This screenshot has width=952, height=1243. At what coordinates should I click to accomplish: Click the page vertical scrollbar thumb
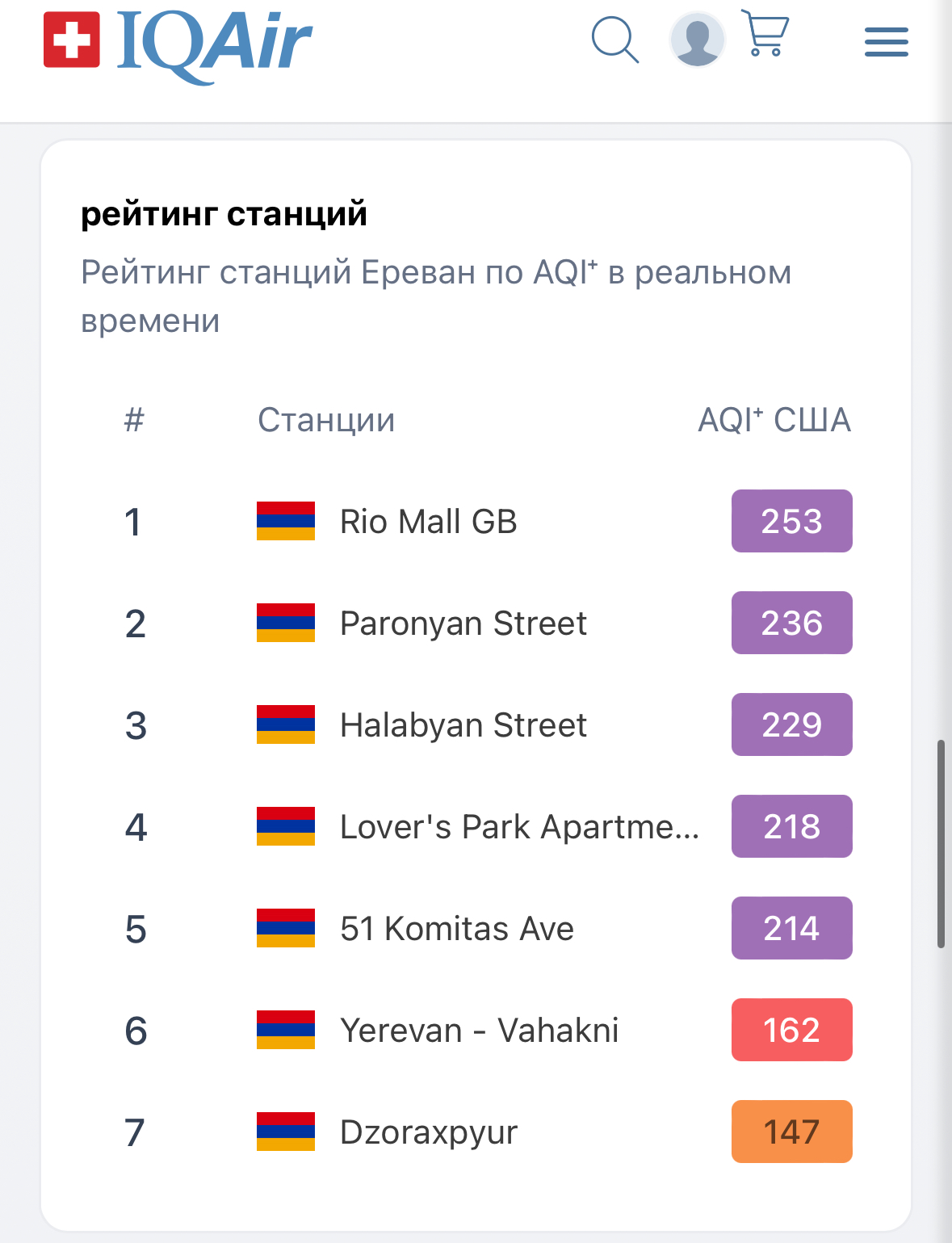tap(941, 843)
